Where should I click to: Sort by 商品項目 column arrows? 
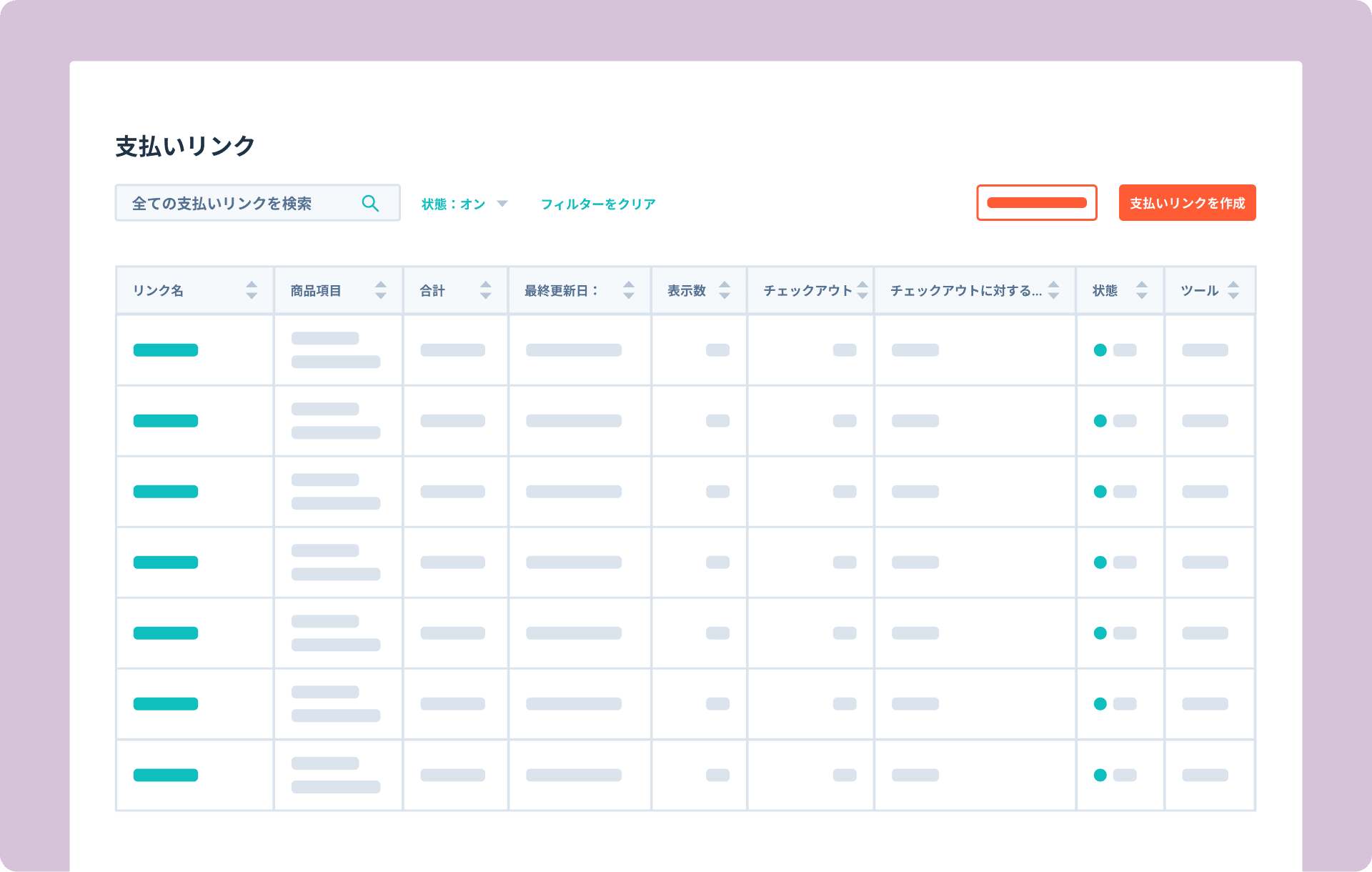tap(381, 290)
